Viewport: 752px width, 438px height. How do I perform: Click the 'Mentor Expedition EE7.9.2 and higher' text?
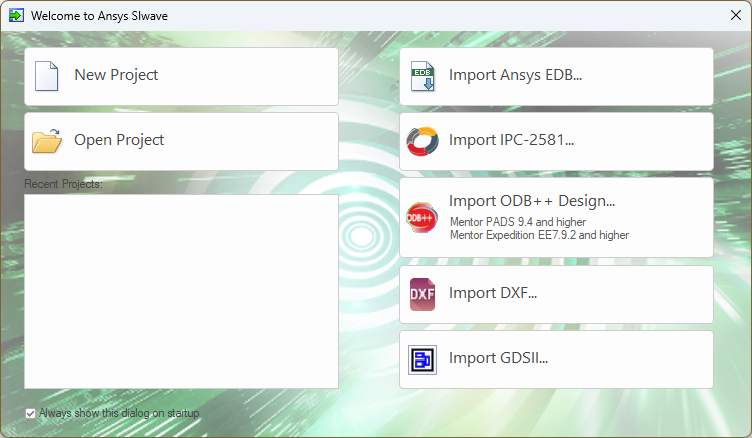(x=539, y=235)
